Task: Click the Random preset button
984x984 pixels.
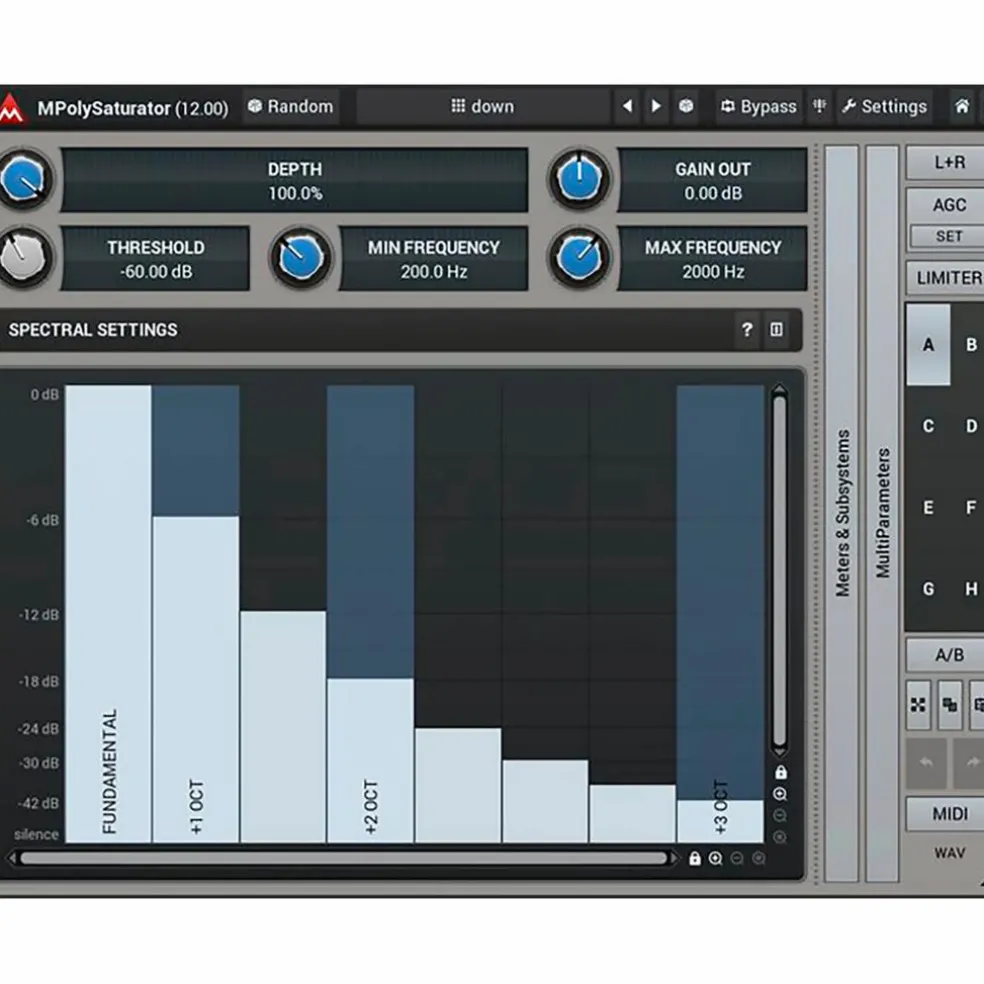Action: coord(291,107)
